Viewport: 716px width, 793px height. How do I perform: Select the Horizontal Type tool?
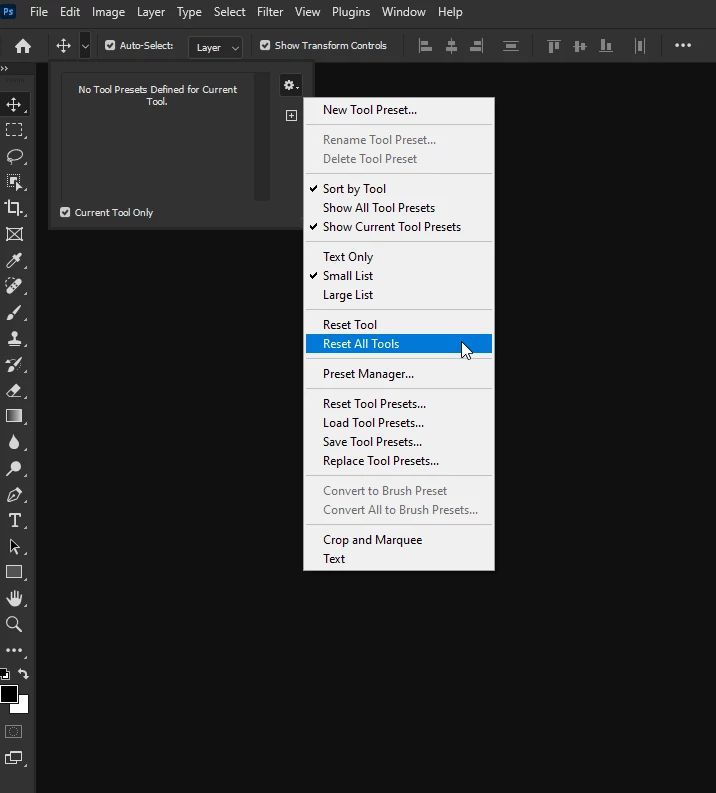[14, 520]
